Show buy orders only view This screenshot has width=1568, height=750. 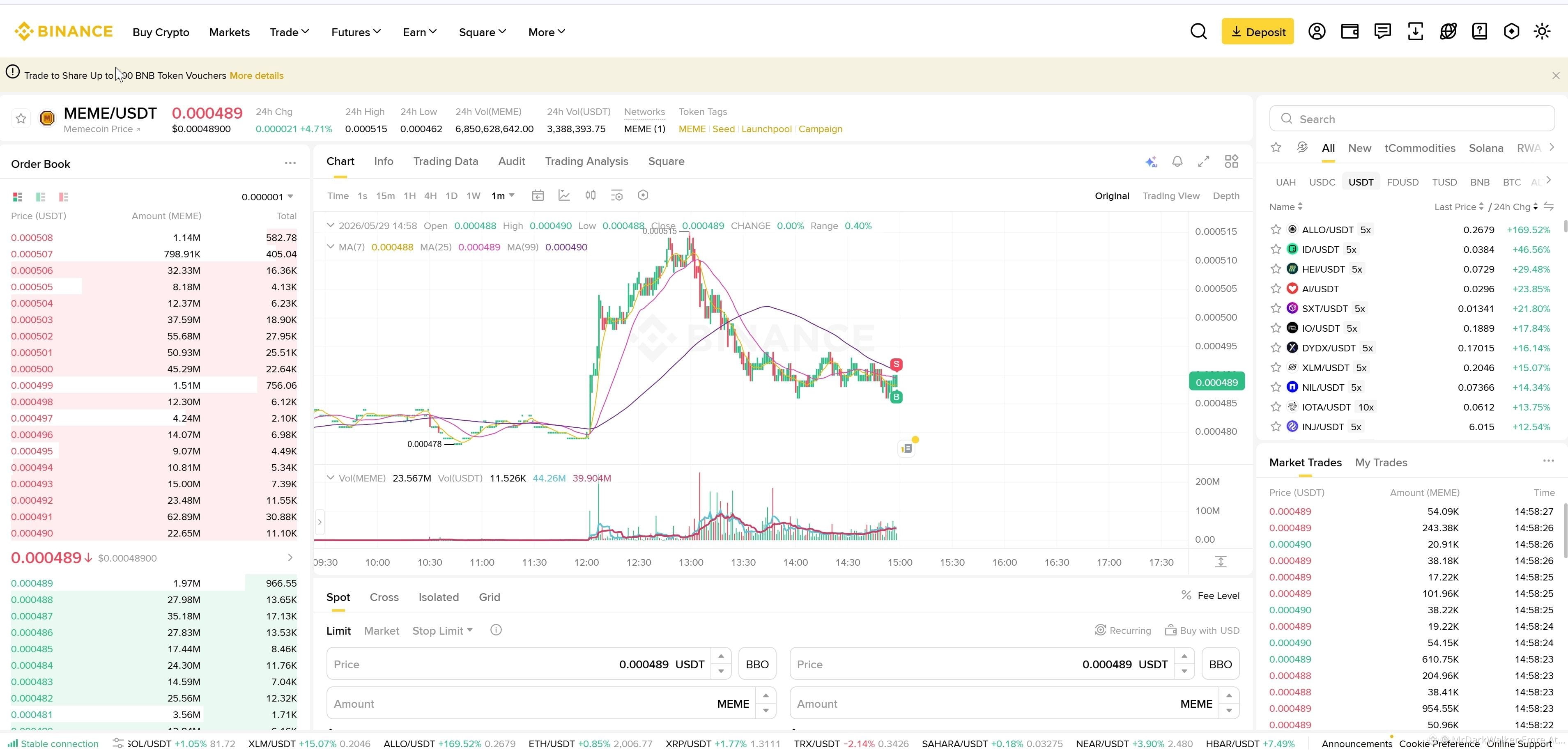(x=41, y=197)
